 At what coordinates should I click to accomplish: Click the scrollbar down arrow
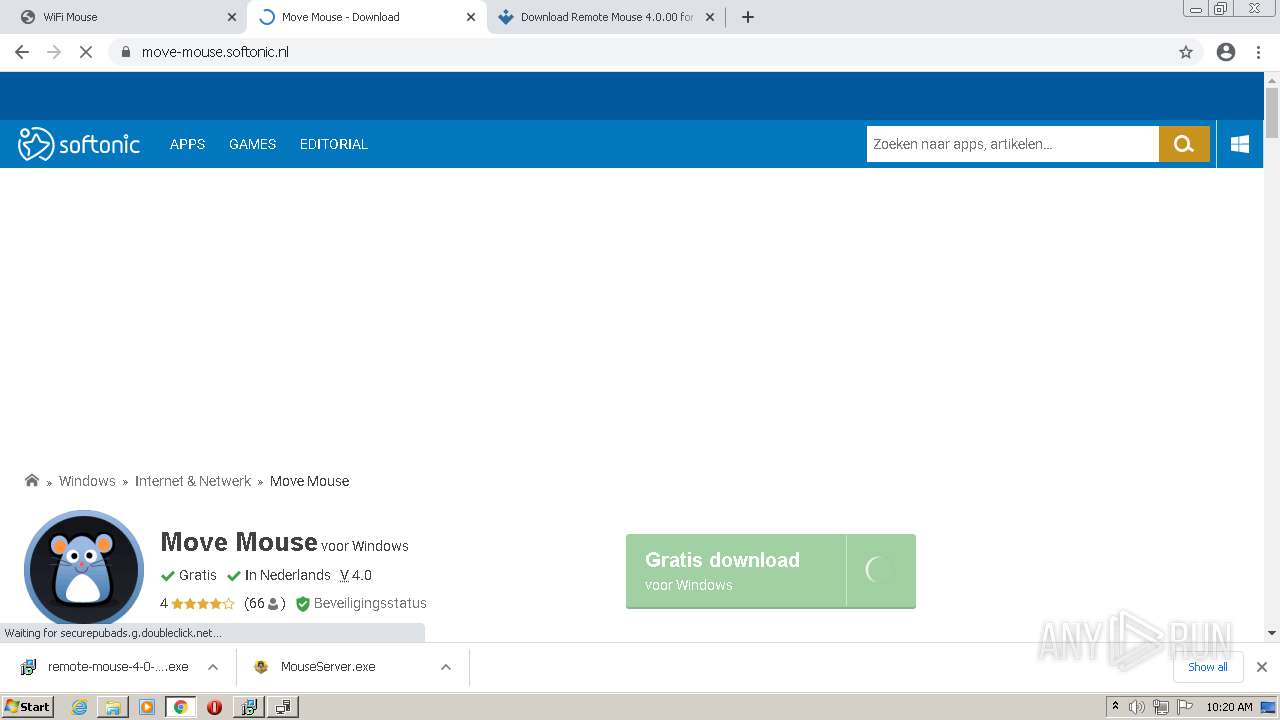(1272, 632)
